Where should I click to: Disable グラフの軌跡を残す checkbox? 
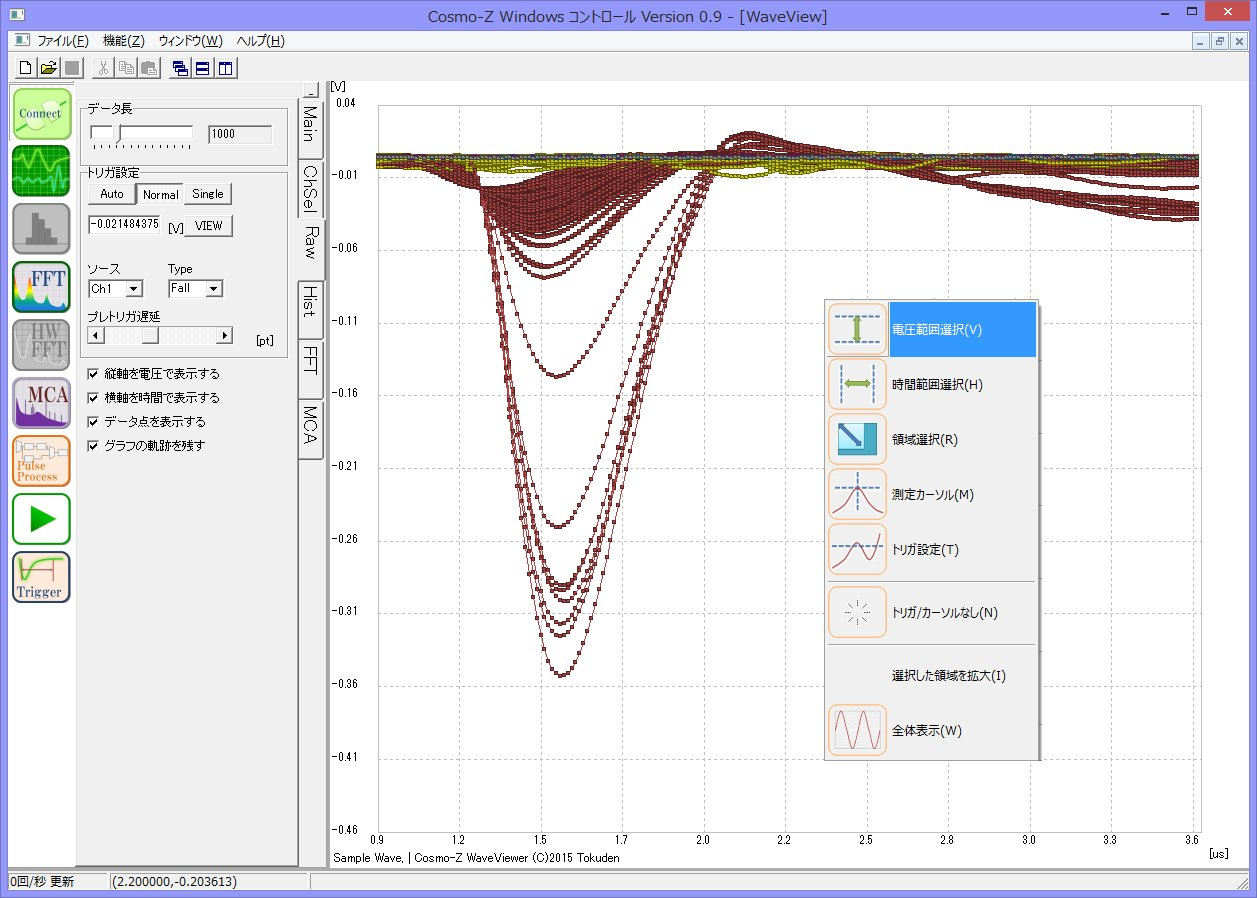94,446
